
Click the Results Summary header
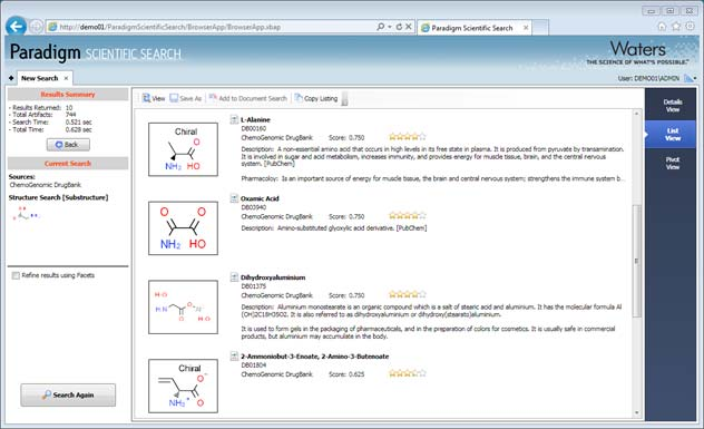pyautogui.click(x=68, y=94)
